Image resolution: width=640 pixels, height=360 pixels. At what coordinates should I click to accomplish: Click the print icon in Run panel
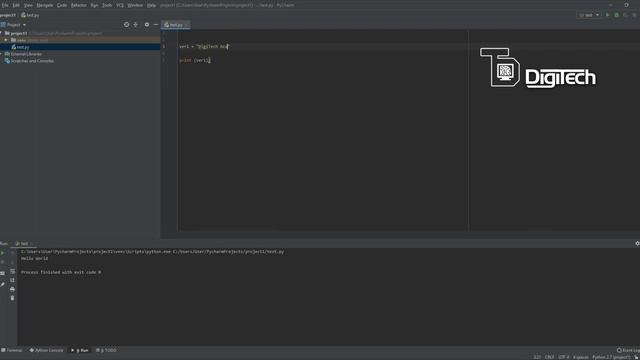[12, 289]
